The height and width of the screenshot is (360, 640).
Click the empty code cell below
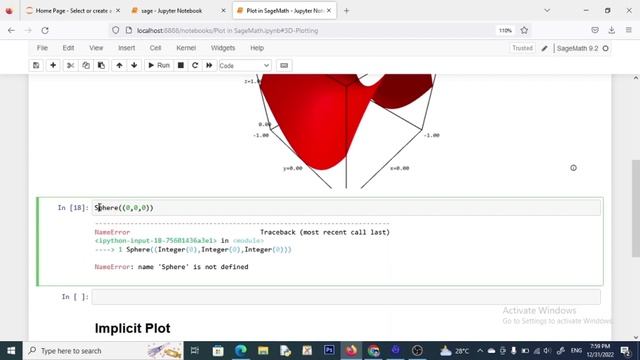(346, 297)
